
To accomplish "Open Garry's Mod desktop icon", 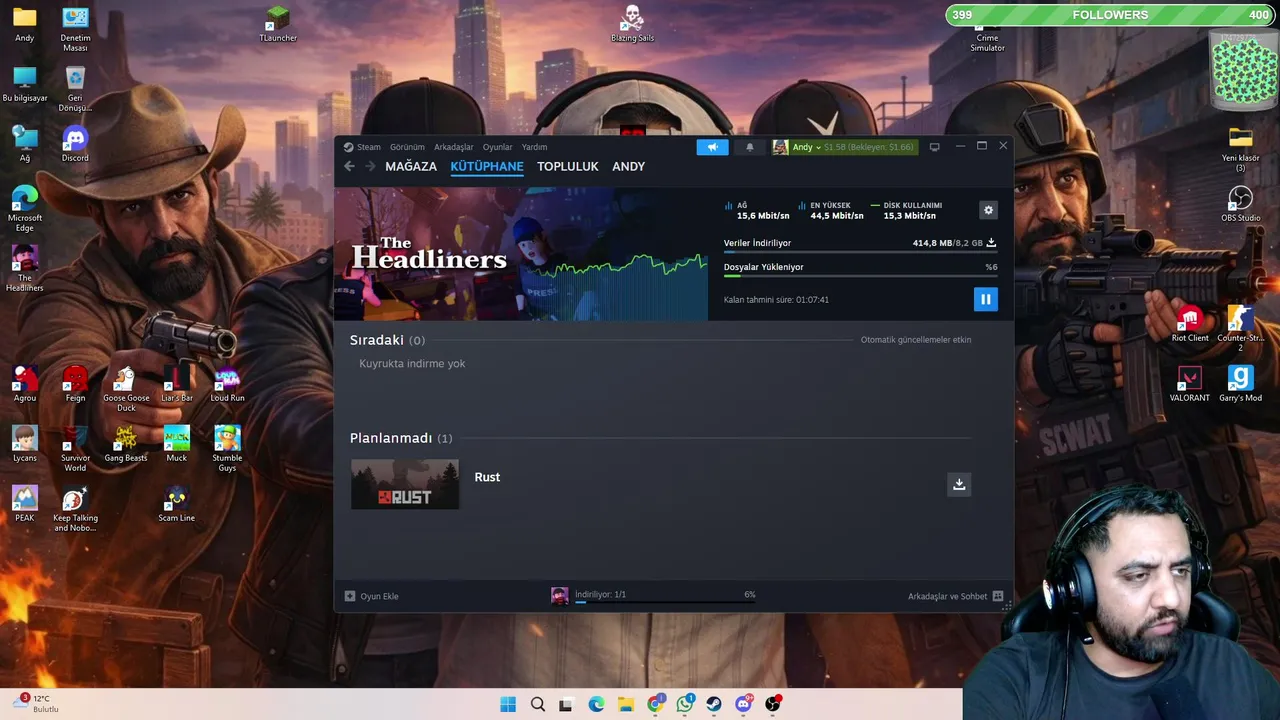I will click(x=1240, y=383).
